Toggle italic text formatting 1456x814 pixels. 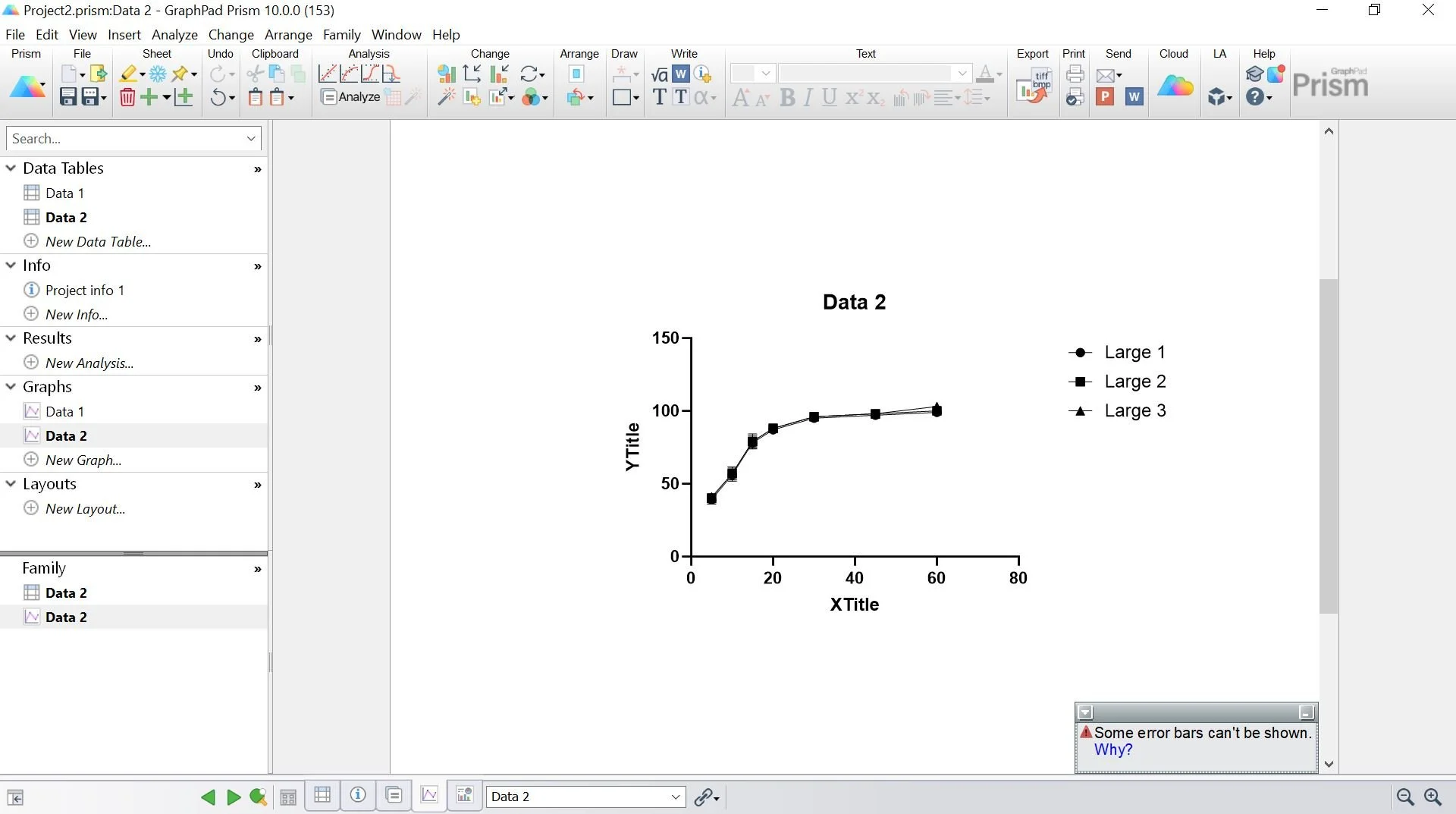pyautogui.click(x=807, y=97)
